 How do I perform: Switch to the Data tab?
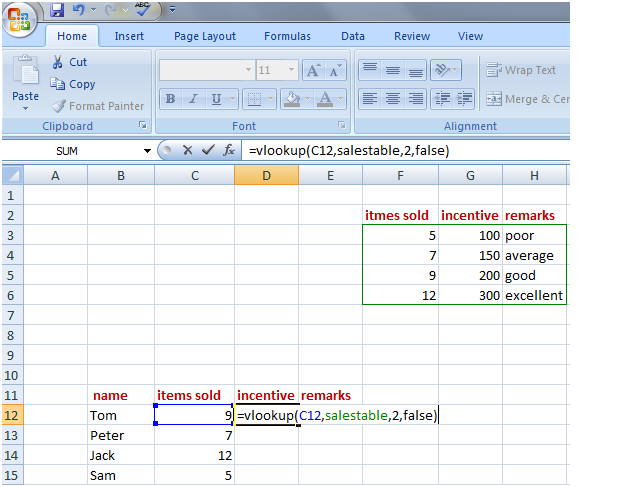(x=353, y=36)
